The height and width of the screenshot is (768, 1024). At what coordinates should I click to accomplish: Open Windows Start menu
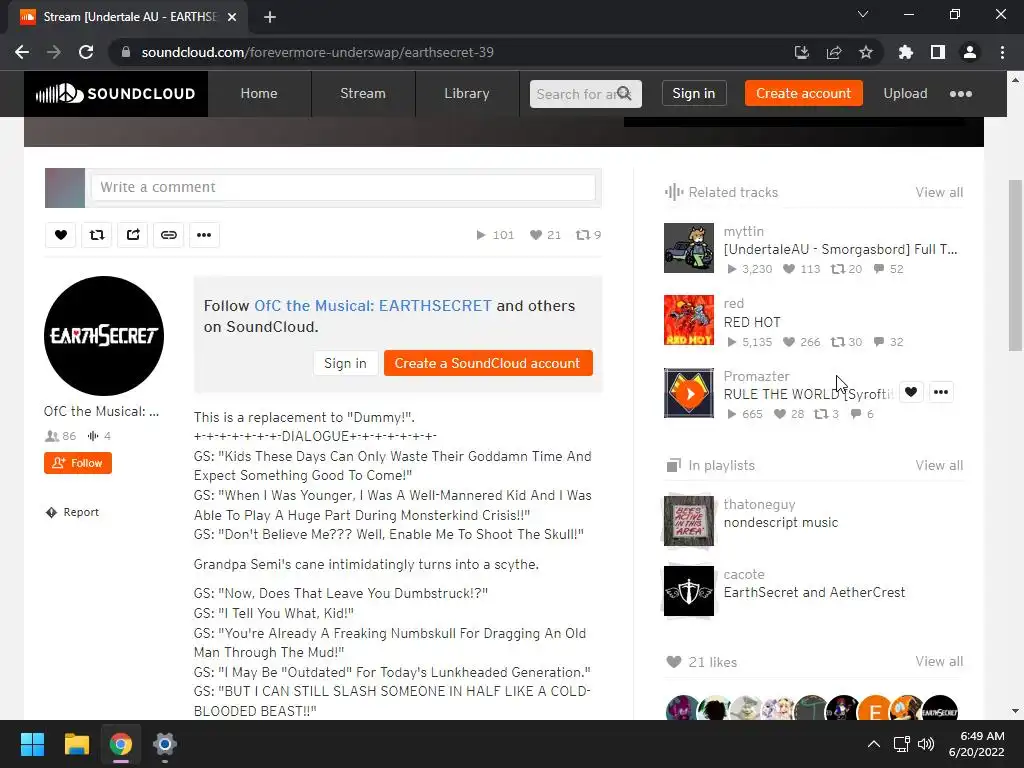tap(32, 744)
